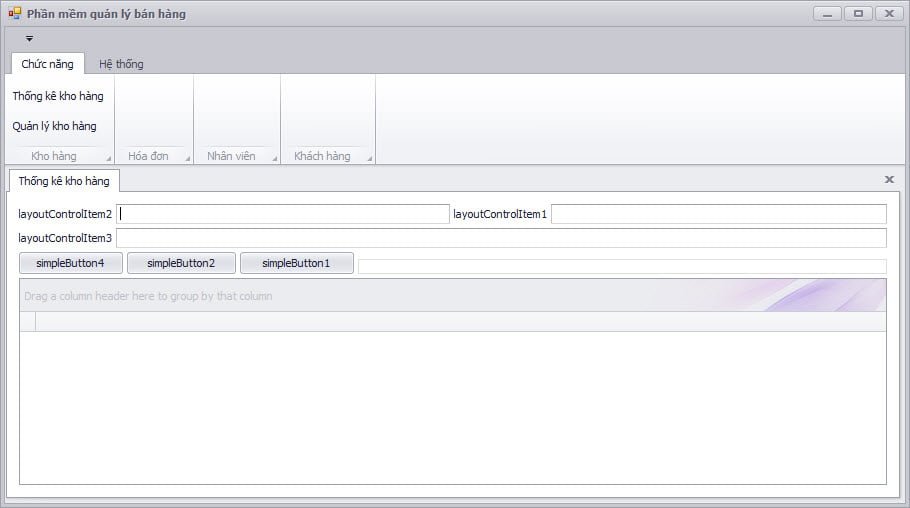Focus the layoutControlItem2 text field
This screenshot has width=910, height=508.
283,214
